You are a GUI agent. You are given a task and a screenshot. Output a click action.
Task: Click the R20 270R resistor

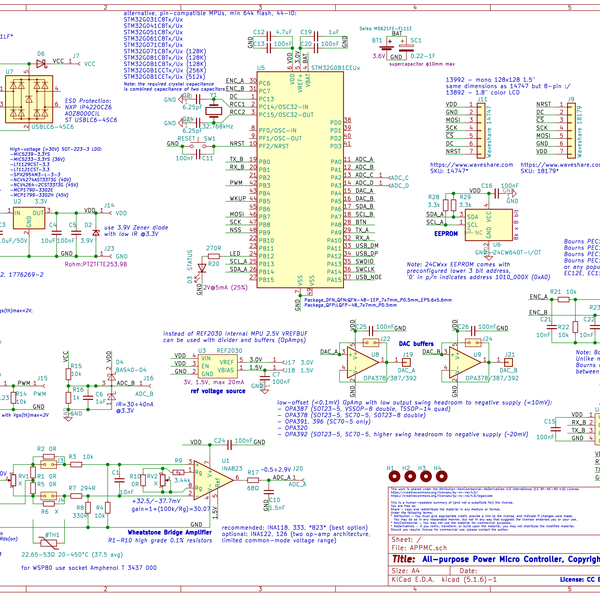214,256
